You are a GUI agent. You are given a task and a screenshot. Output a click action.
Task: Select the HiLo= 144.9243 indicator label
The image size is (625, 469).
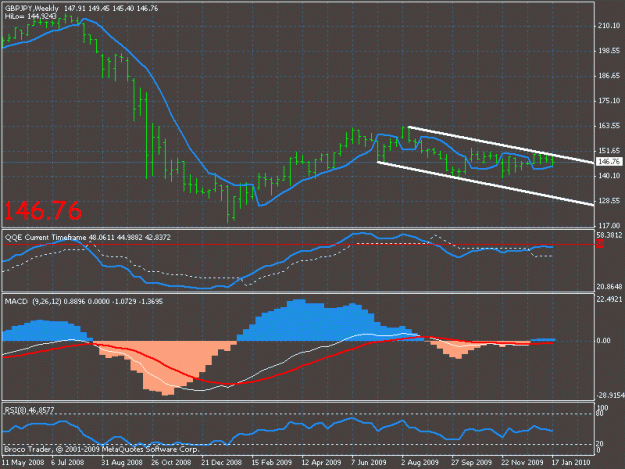pyautogui.click(x=30, y=16)
